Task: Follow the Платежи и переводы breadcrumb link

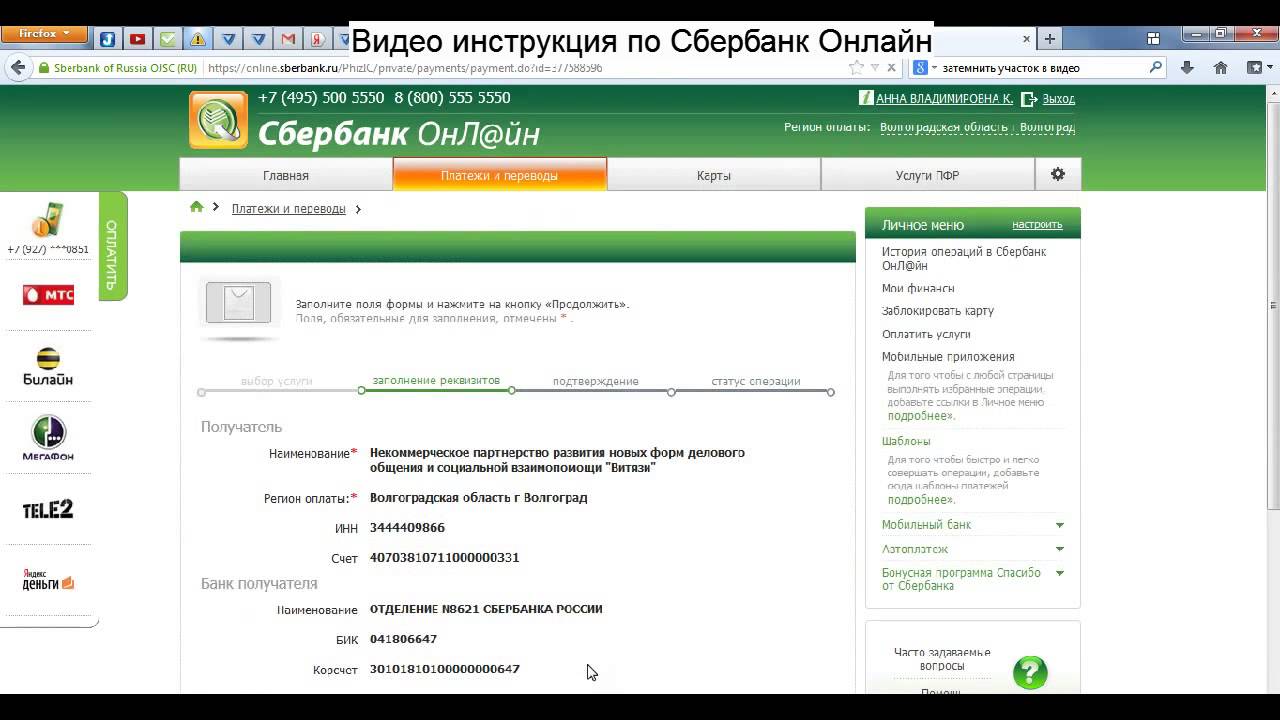Action: point(288,209)
